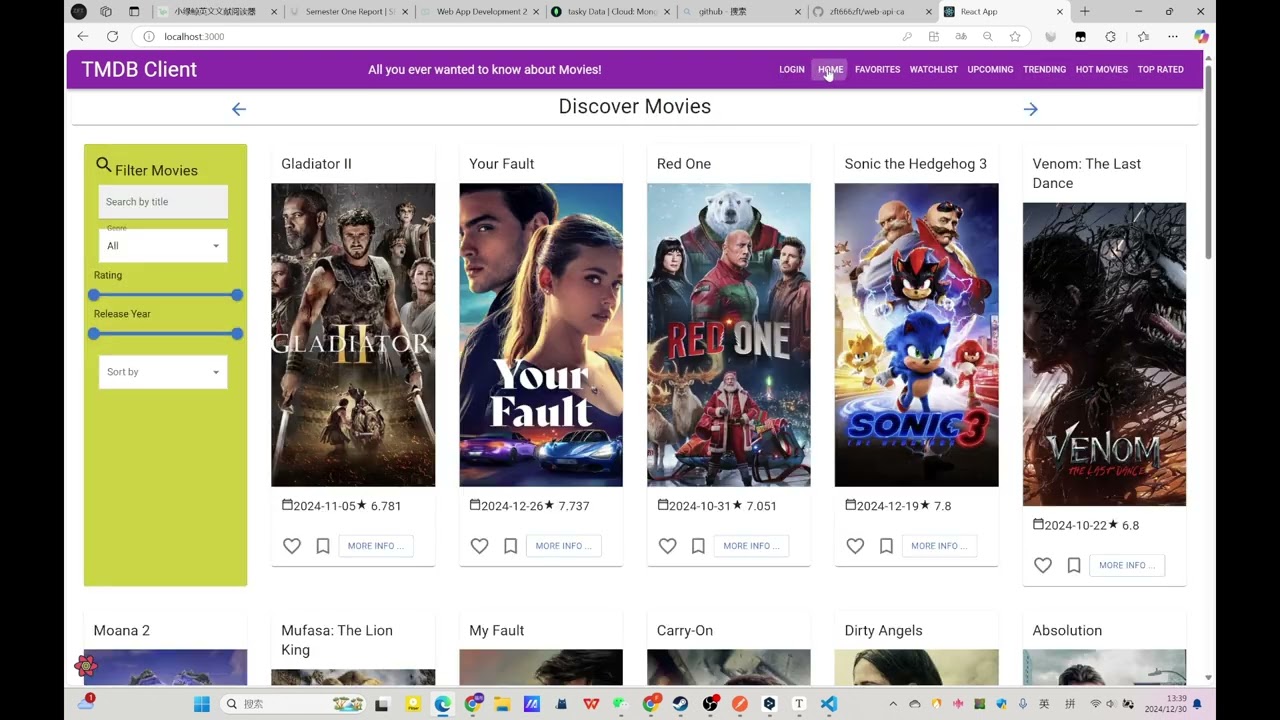
Task: Bookmark this page with the star icon
Action: point(1015,36)
